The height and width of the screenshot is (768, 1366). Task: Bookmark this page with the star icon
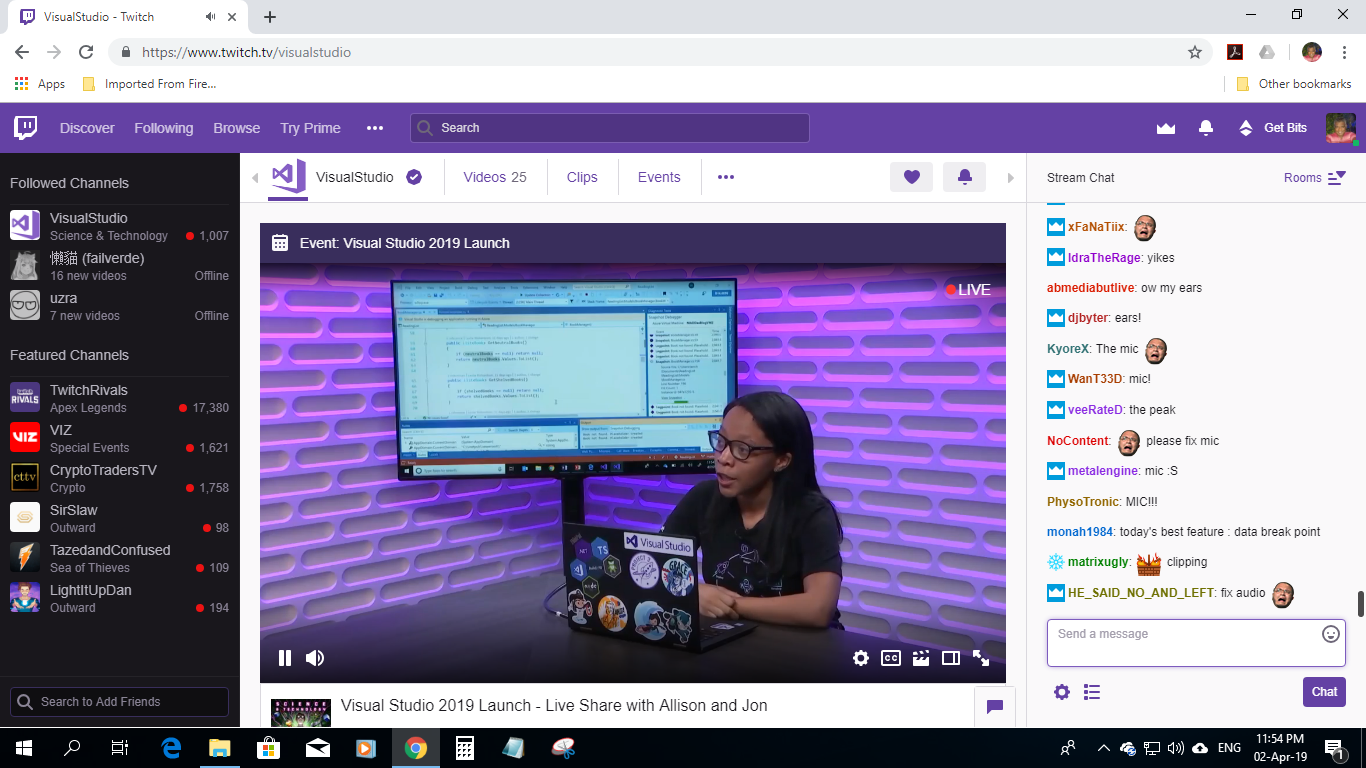[x=1194, y=52]
